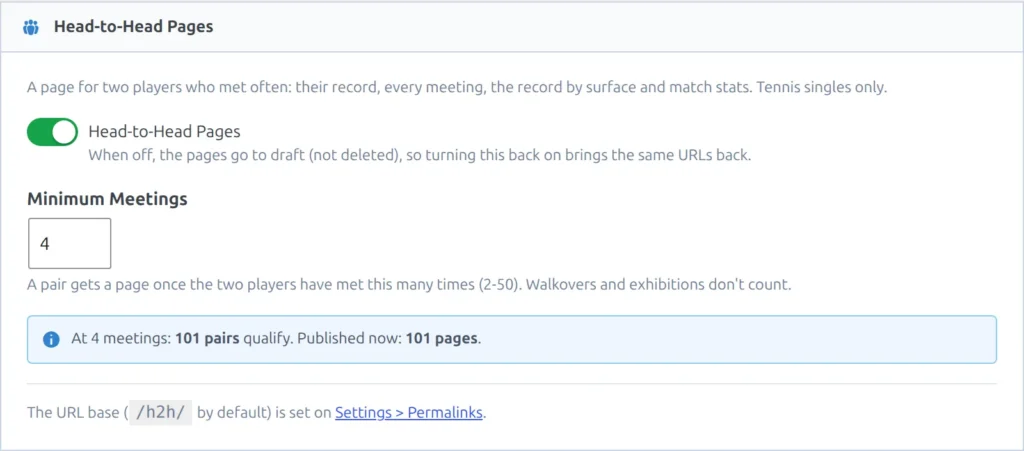The width and height of the screenshot is (1024, 451).
Task: Click the 'Head-to-Head Pages' toggle label
Action: pos(165,132)
